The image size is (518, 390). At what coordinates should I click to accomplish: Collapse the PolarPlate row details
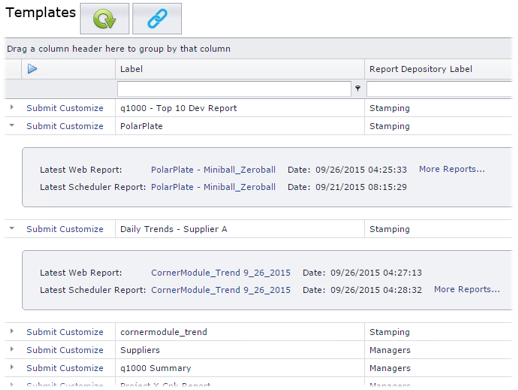pyautogui.click(x=12, y=125)
